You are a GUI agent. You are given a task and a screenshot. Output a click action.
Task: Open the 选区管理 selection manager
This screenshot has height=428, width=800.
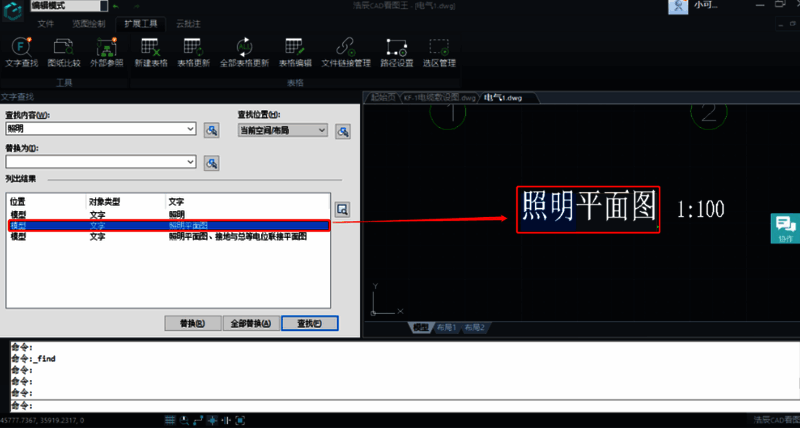pos(439,53)
